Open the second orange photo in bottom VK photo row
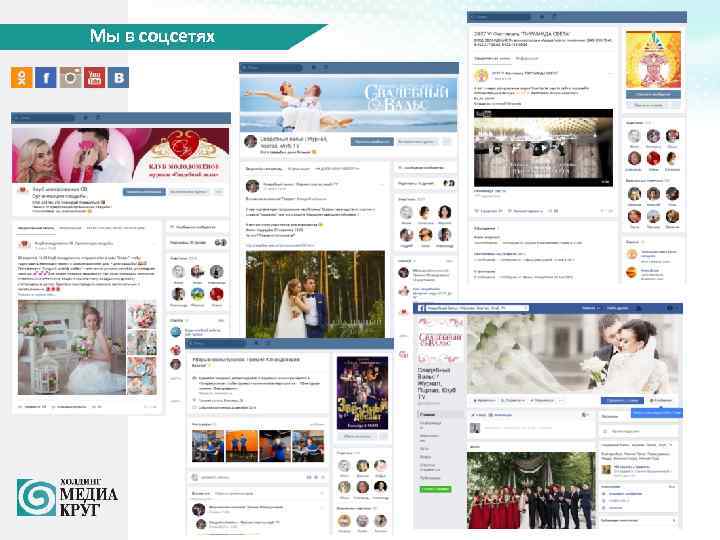 [x=242, y=446]
